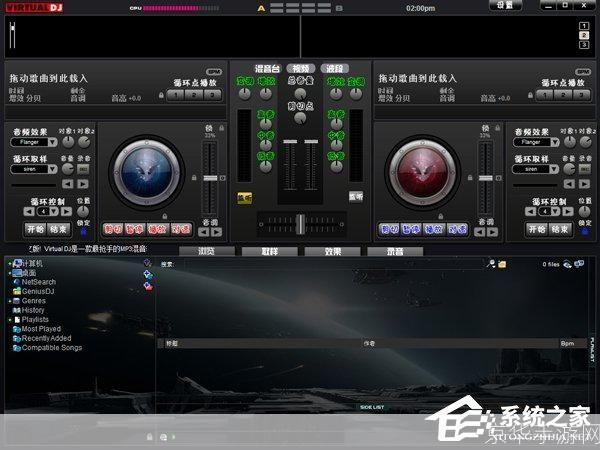The width and height of the screenshot is (600, 450).
Task: Click the right deck blue 暂停 pause button
Action: point(412,229)
